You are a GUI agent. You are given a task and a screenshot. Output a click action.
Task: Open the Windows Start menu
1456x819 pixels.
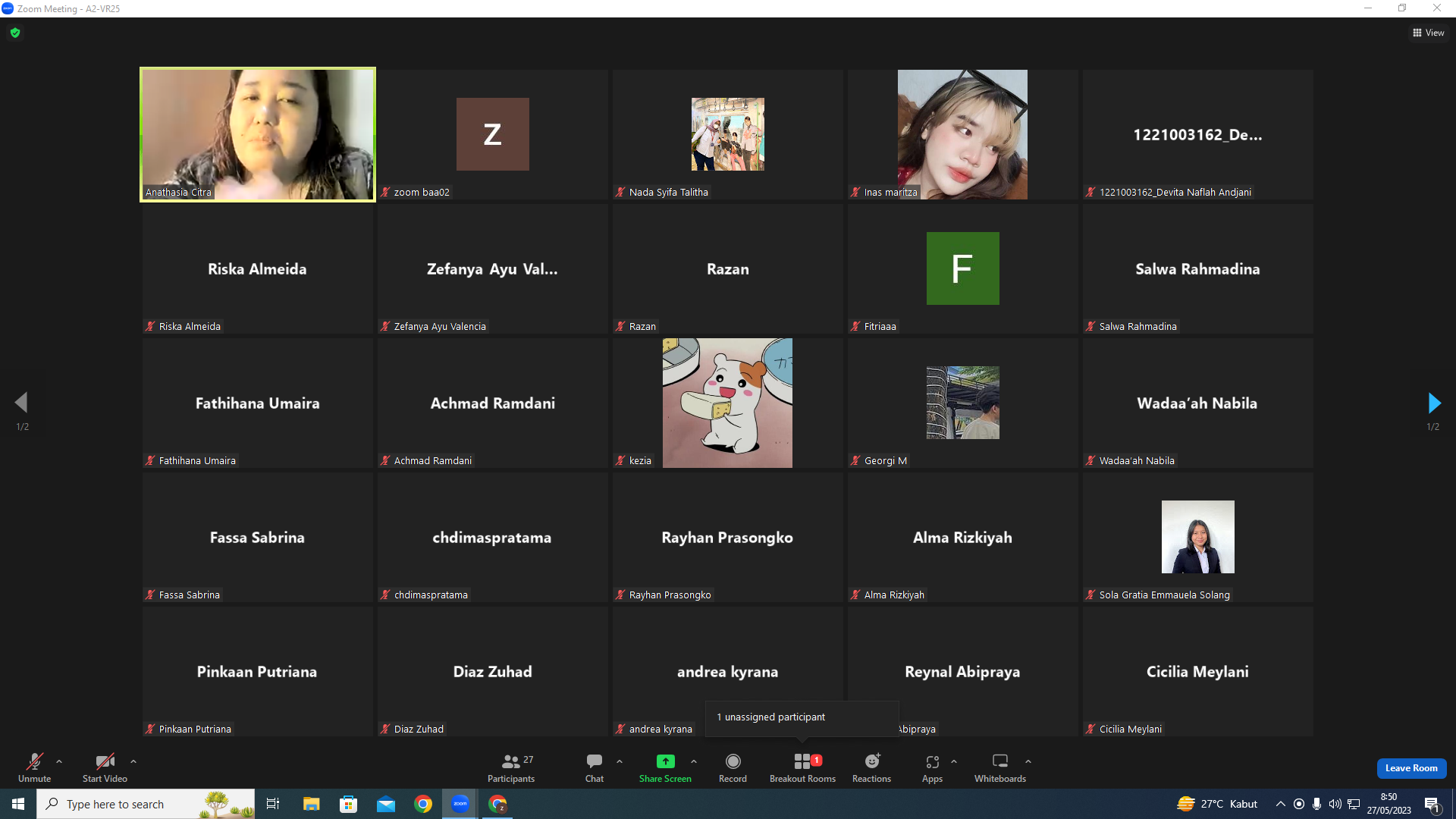coord(18,804)
